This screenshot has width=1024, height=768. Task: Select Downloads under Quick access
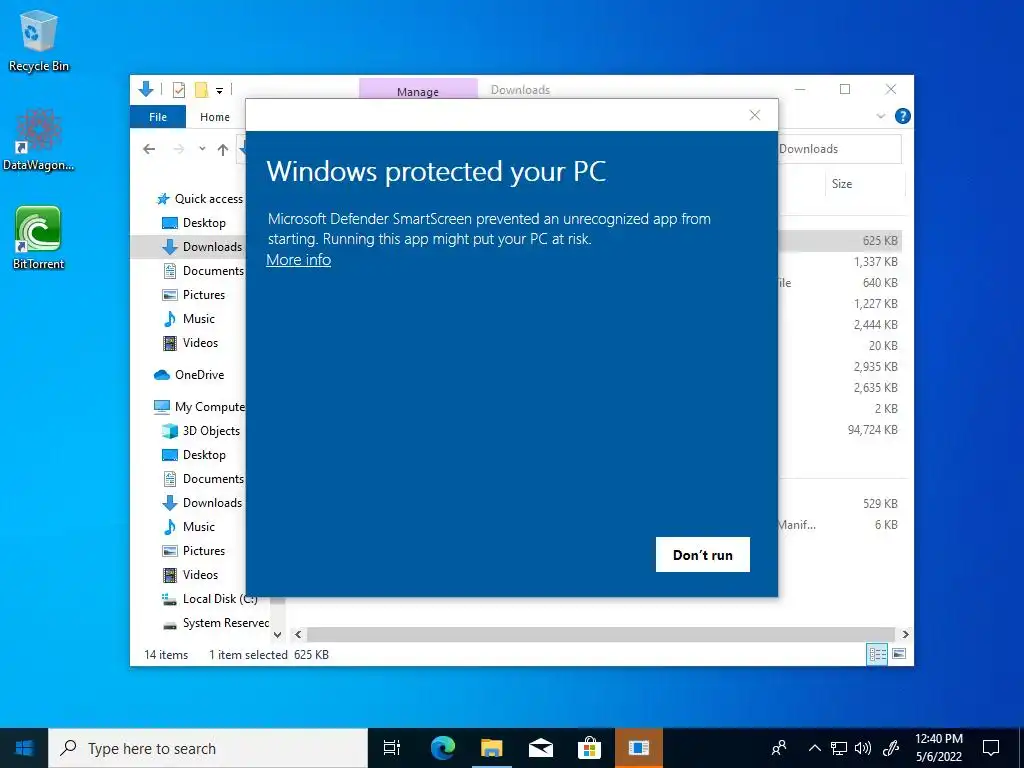(202, 247)
